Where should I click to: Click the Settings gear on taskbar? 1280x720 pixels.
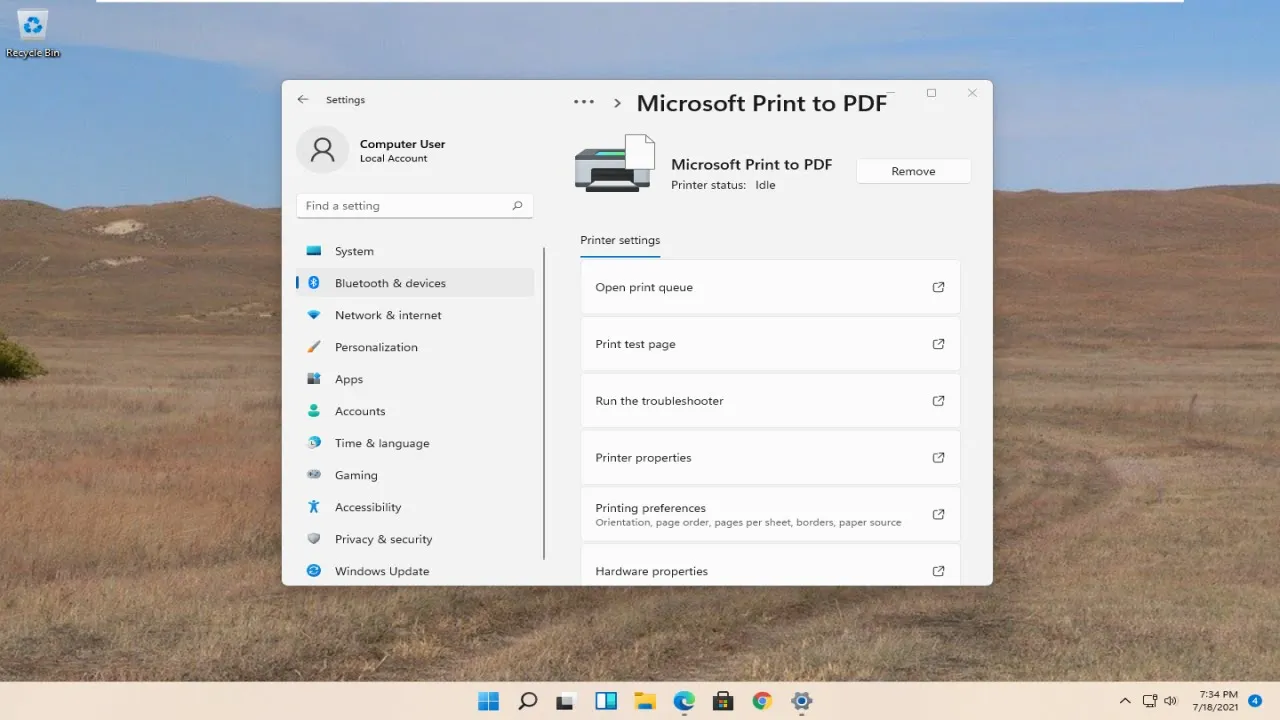point(801,701)
